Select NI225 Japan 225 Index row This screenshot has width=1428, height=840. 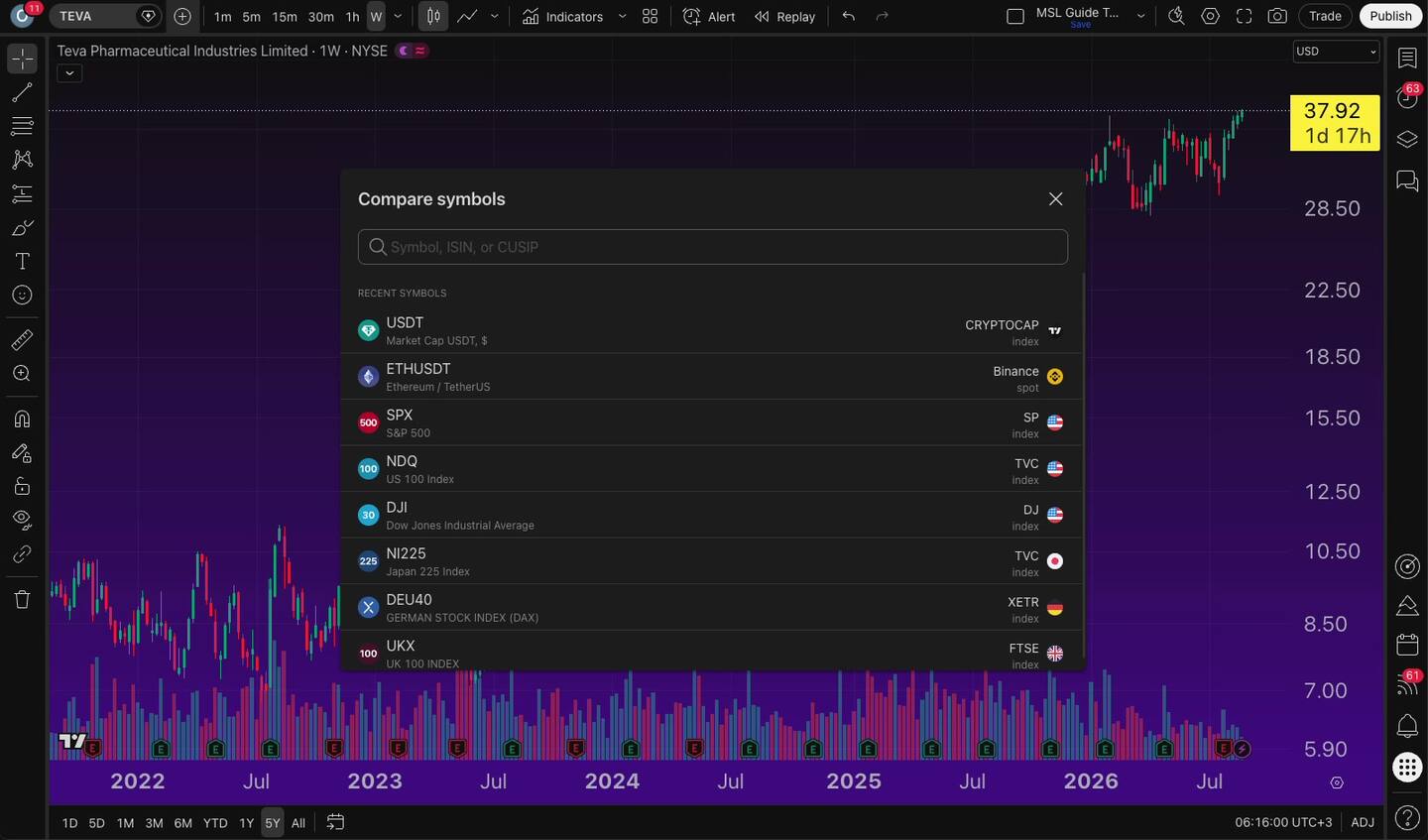click(711, 561)
